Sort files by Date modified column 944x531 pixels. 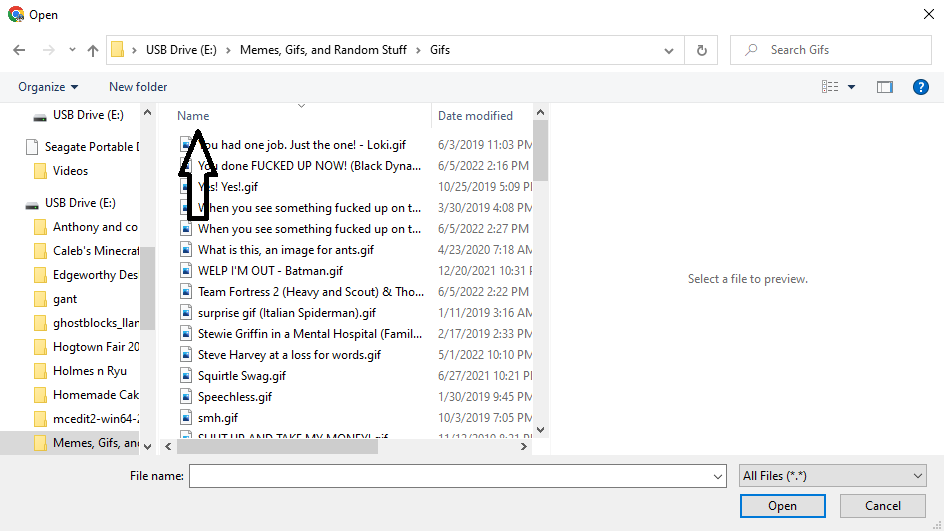[x=475, y=116]
